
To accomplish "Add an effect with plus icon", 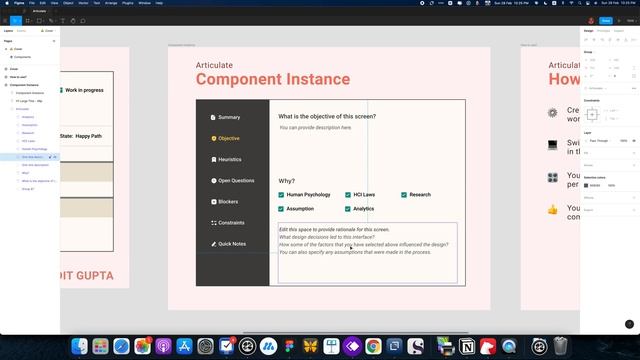I will [634, 198].
